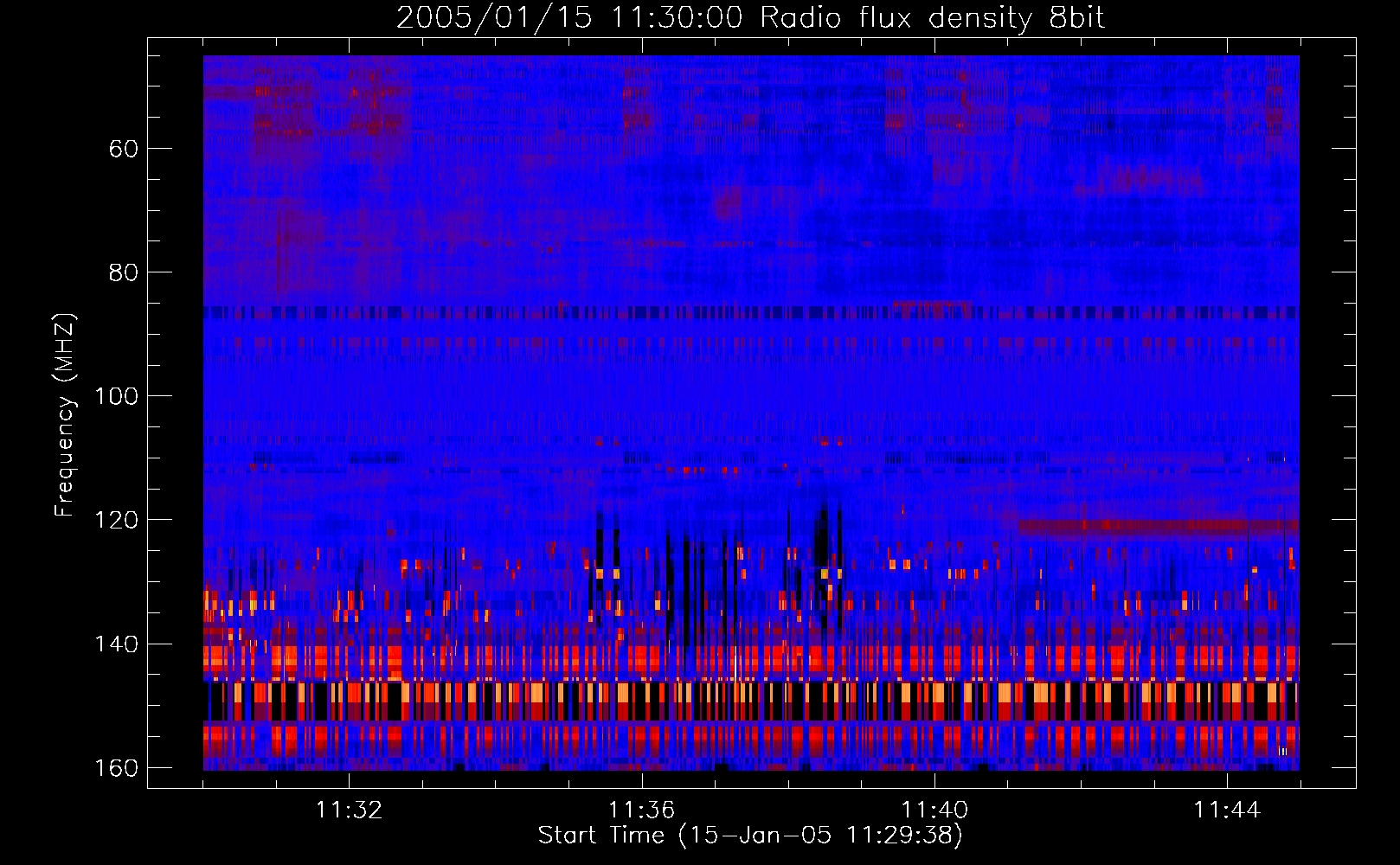1400x865 pixels.
Task: Click the 11:36 time tick label
Action: [x=642, y=811]
